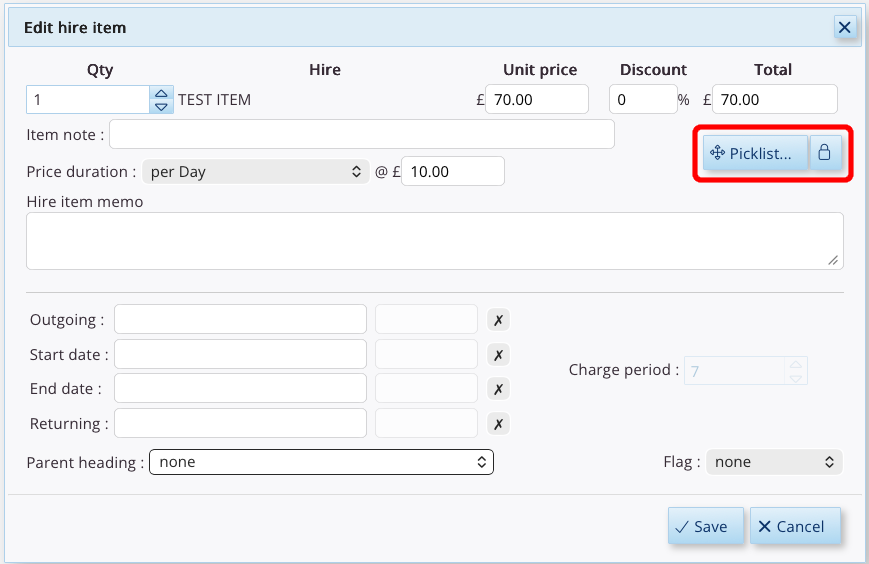Clear the Start date with X

pos(498,355)
